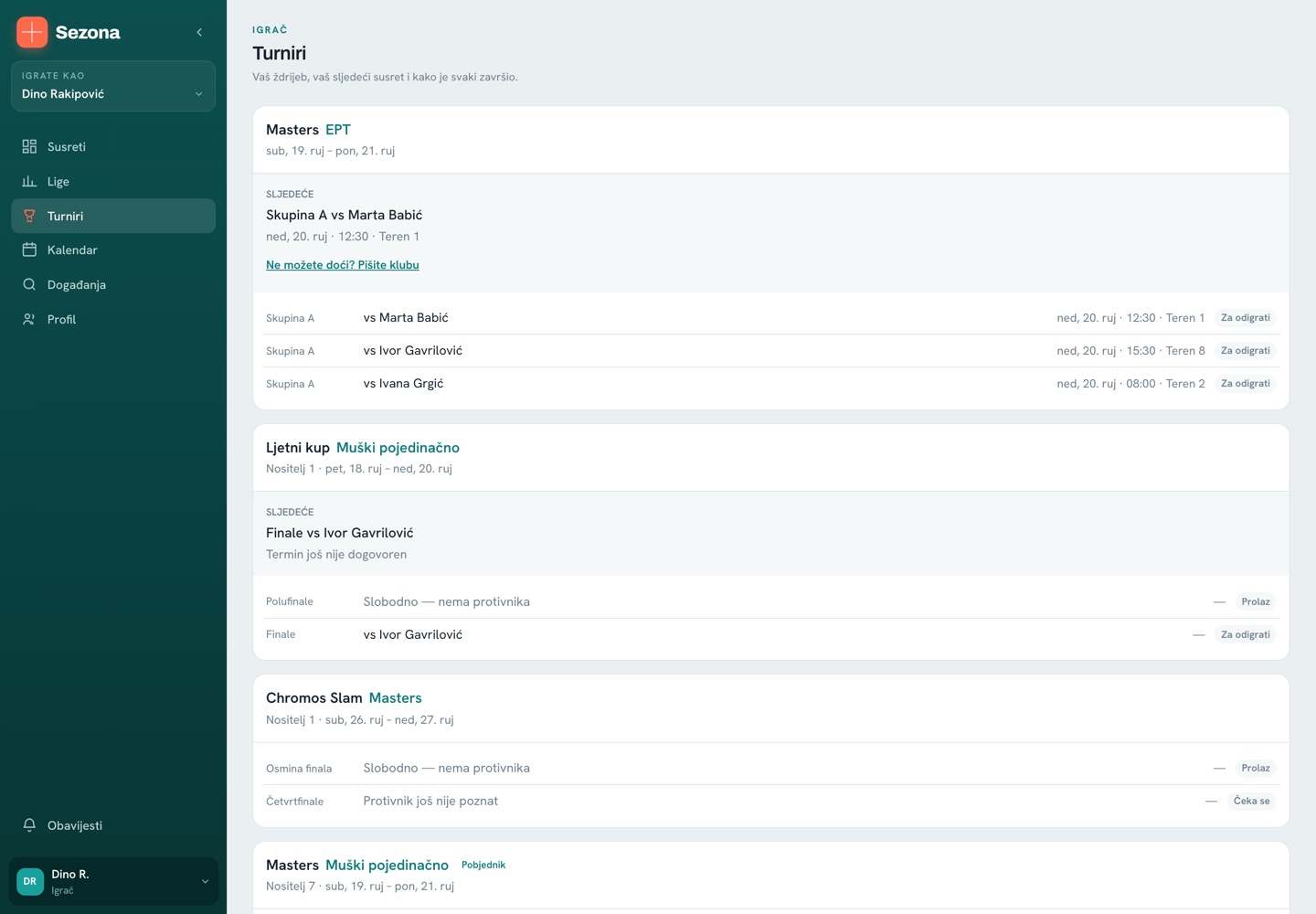Click the Sezona orange plus logo
The width and height of the screenshot is (1316, 914).
click(32, 32)
